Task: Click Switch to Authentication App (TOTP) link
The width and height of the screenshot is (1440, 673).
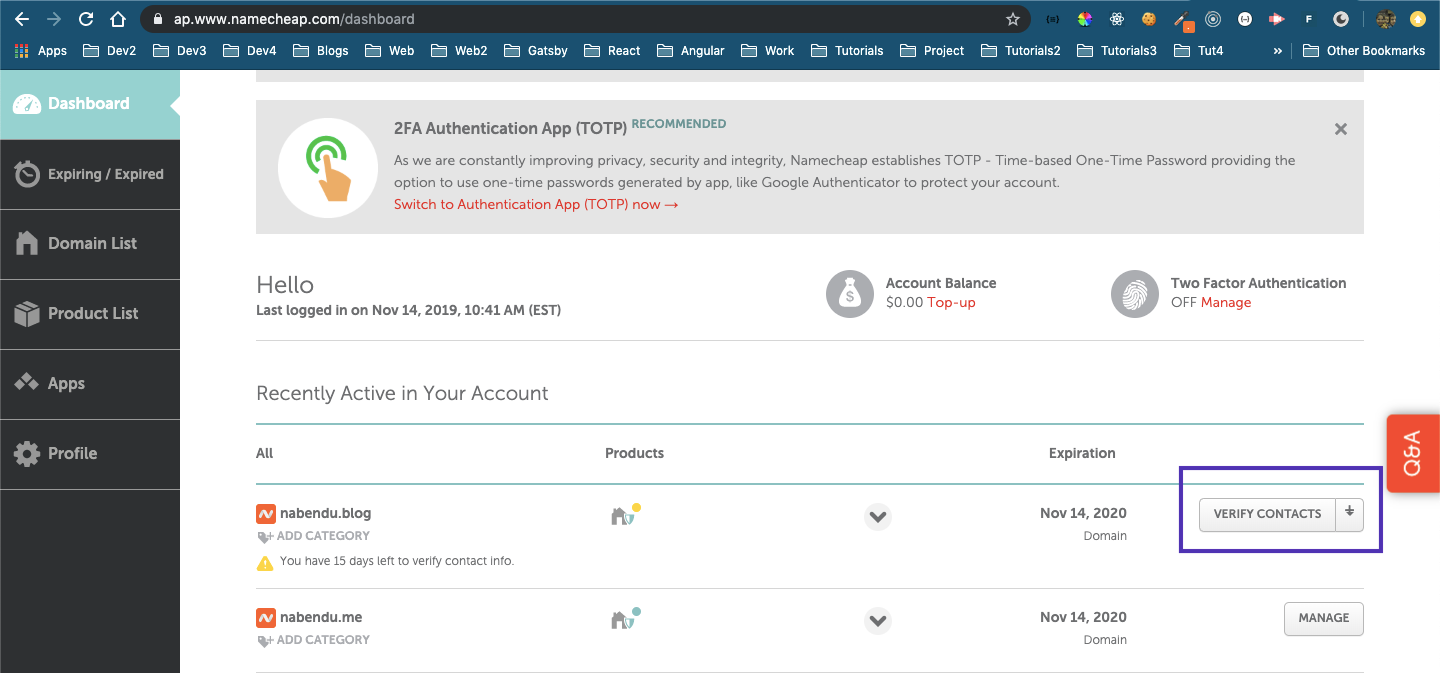Action: click(536, 204)
